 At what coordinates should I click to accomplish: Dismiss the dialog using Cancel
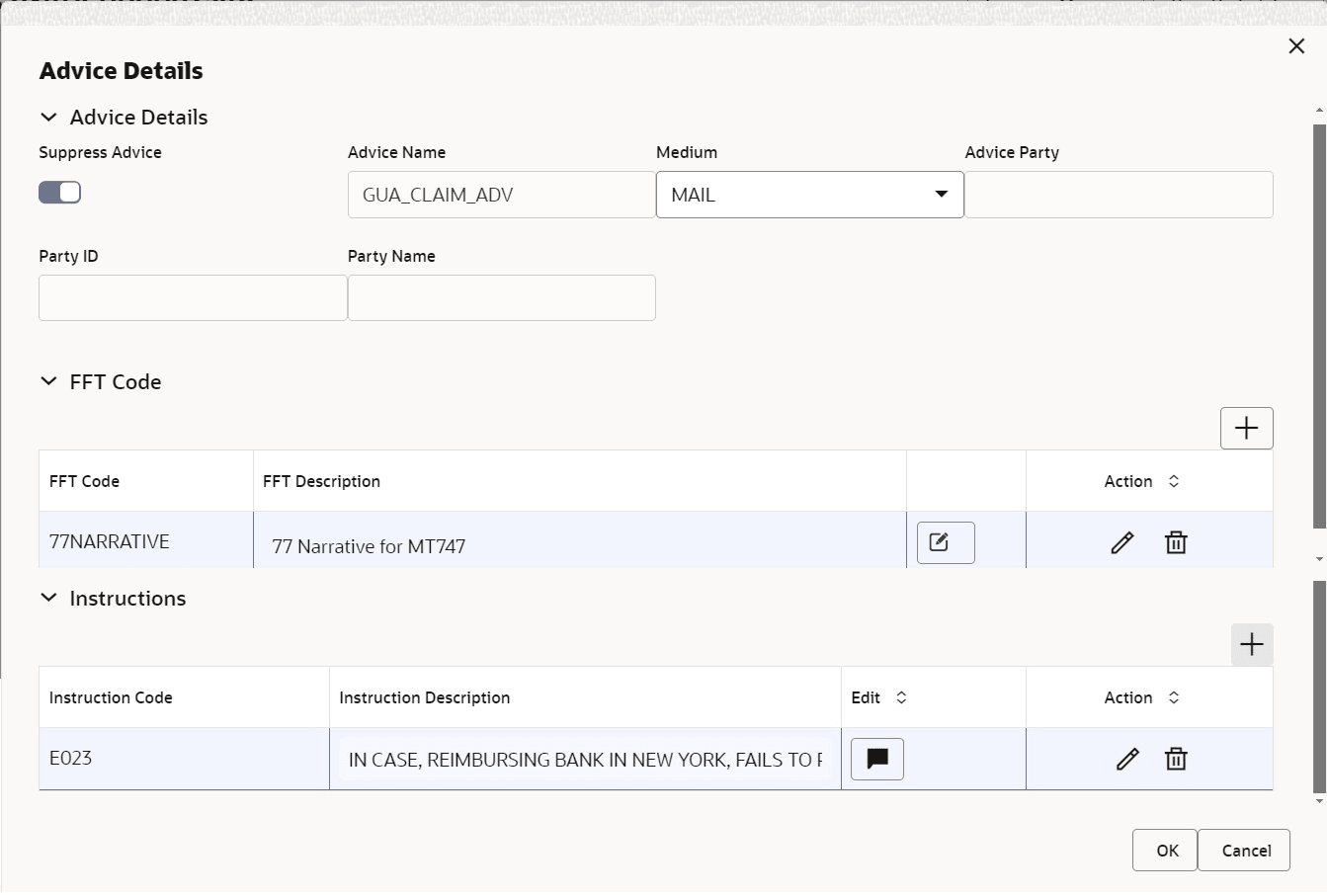click(1243, 850)
